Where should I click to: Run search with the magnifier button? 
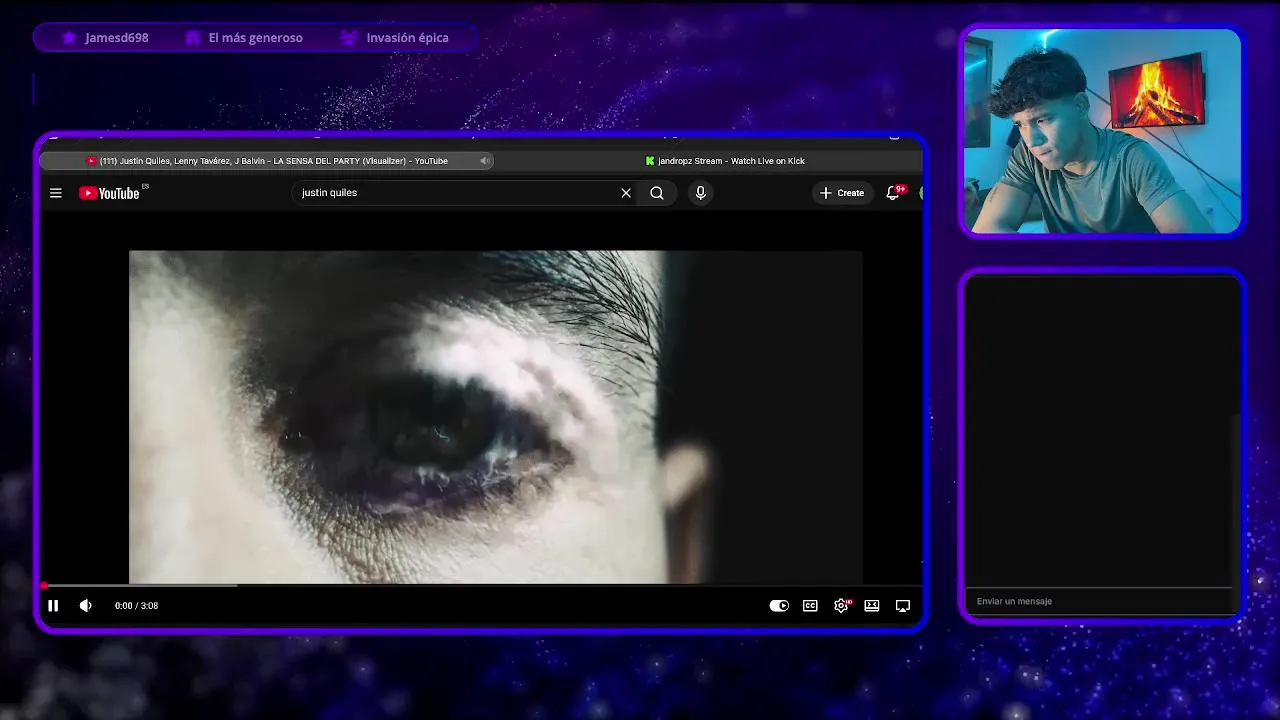[x=657, y=193]
